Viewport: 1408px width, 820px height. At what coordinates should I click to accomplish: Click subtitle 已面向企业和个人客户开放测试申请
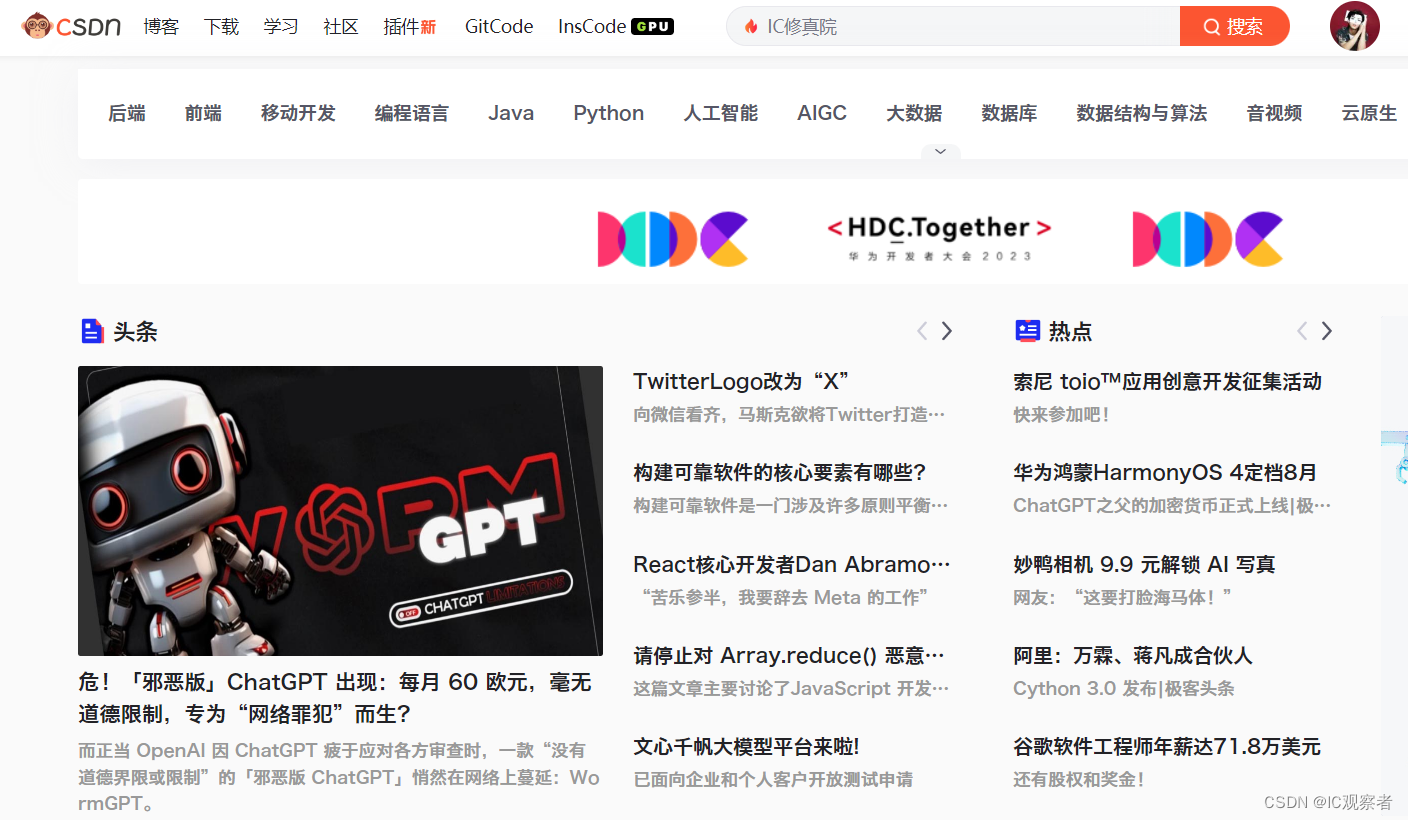coord(773,780)
